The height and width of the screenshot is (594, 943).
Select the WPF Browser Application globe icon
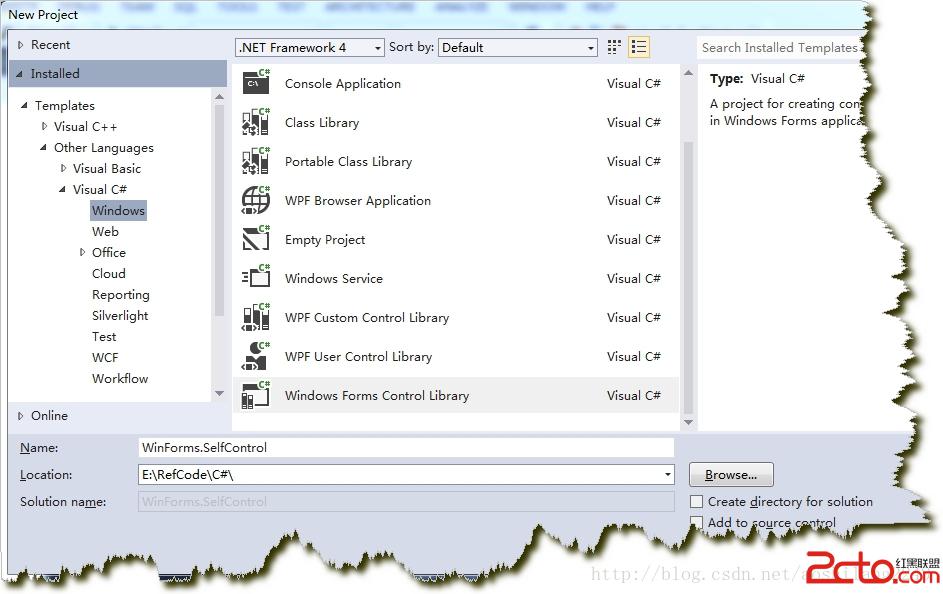[x=256, y=200]
